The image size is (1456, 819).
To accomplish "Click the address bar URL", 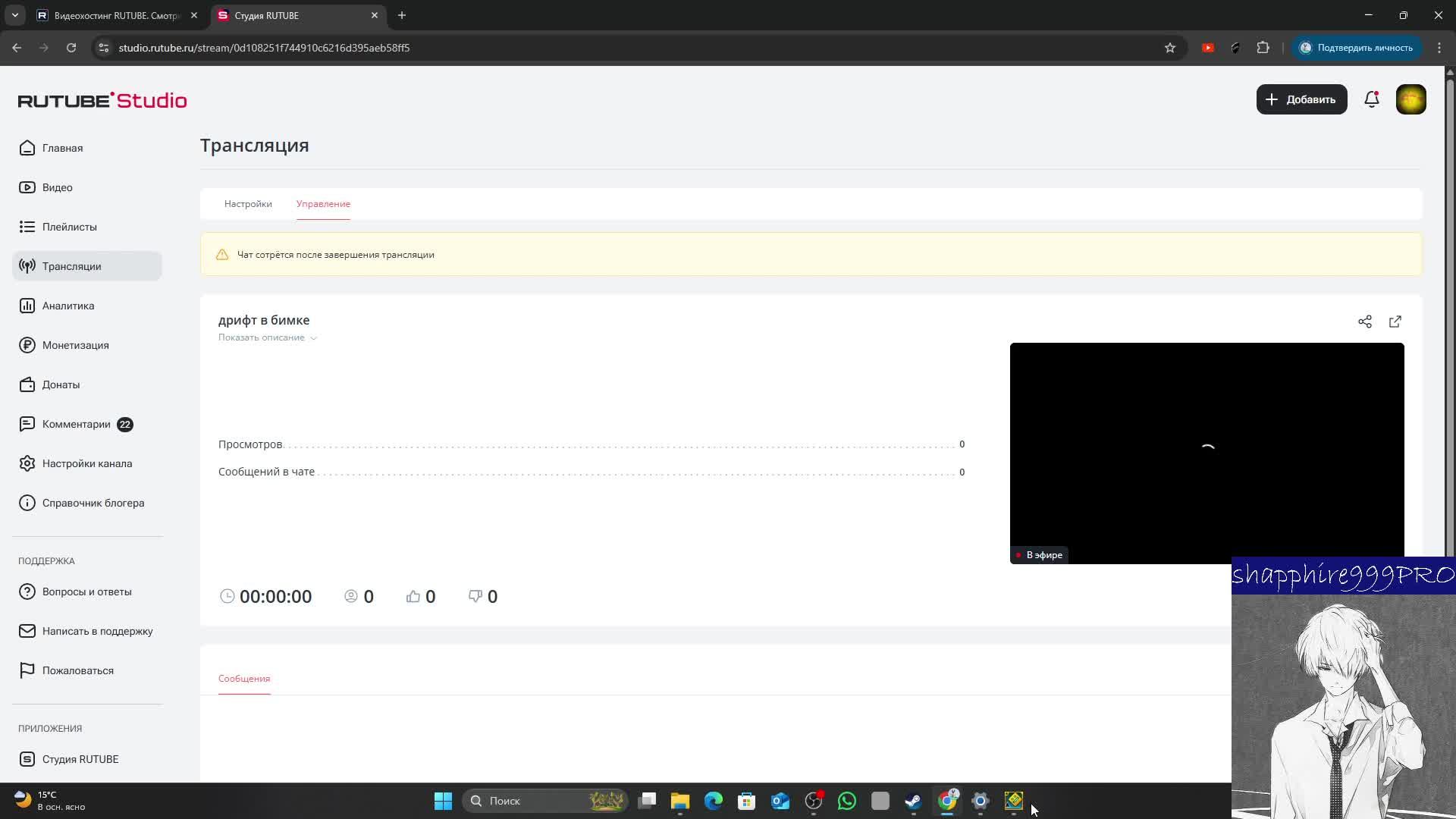I will (264, 48).
